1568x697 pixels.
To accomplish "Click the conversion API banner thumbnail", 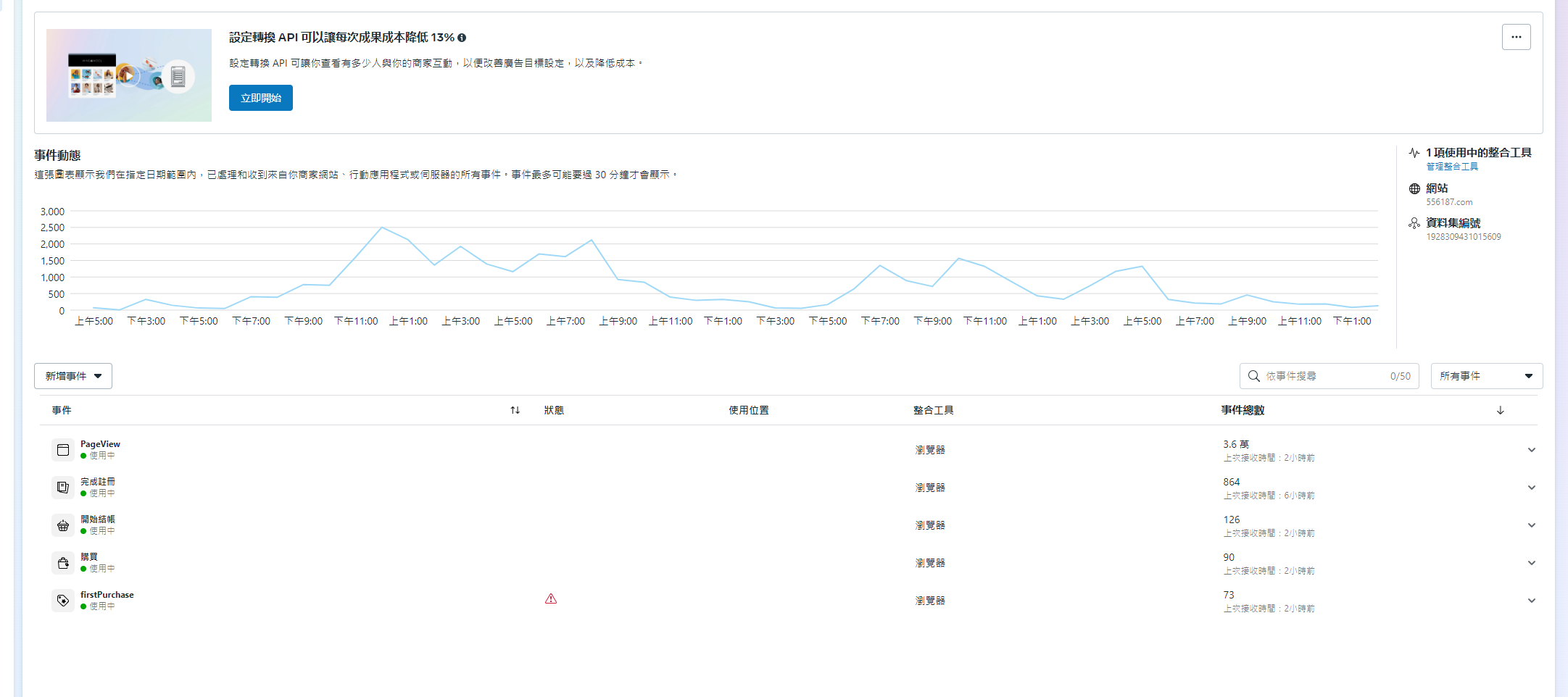I will (129, 75).
